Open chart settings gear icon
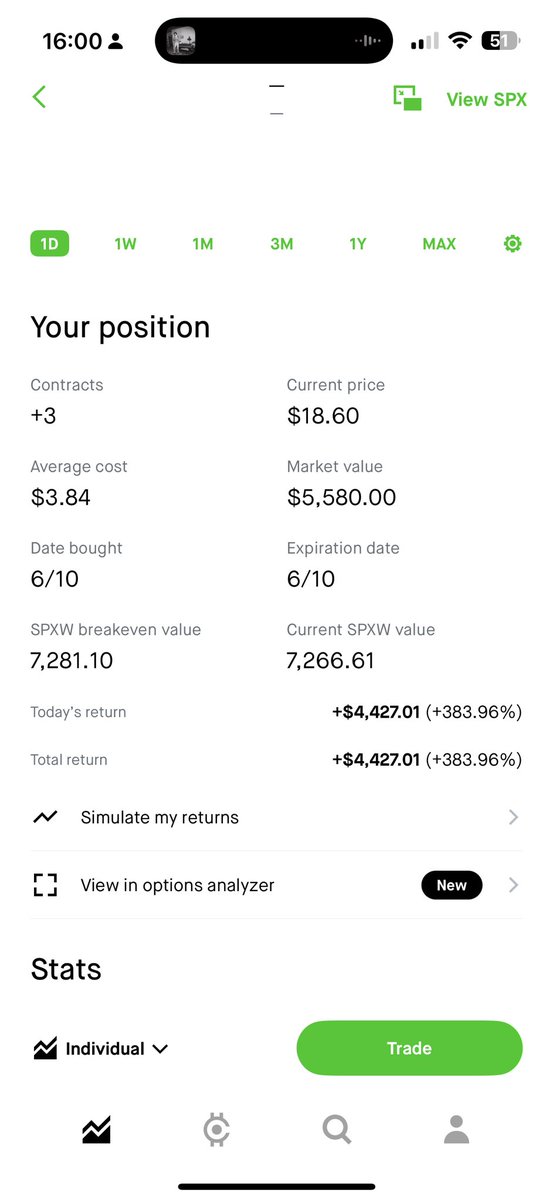 [512, 243]
